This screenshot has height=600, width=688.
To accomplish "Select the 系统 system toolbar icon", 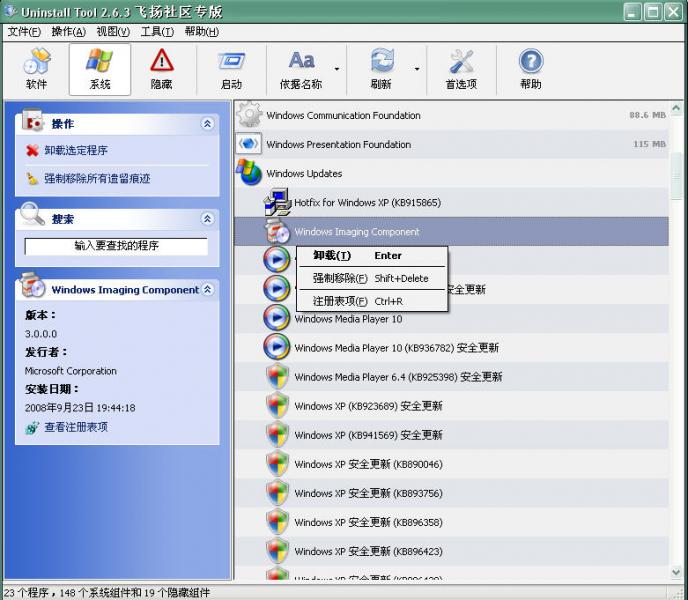I will pos(100,60).
